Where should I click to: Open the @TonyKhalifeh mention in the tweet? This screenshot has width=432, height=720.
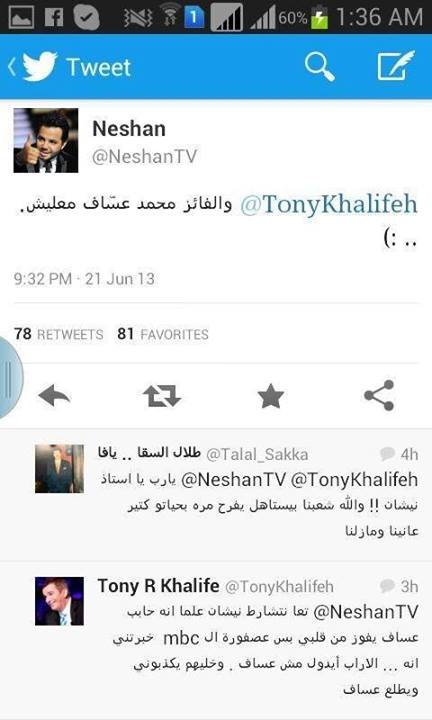click(329, 204)
